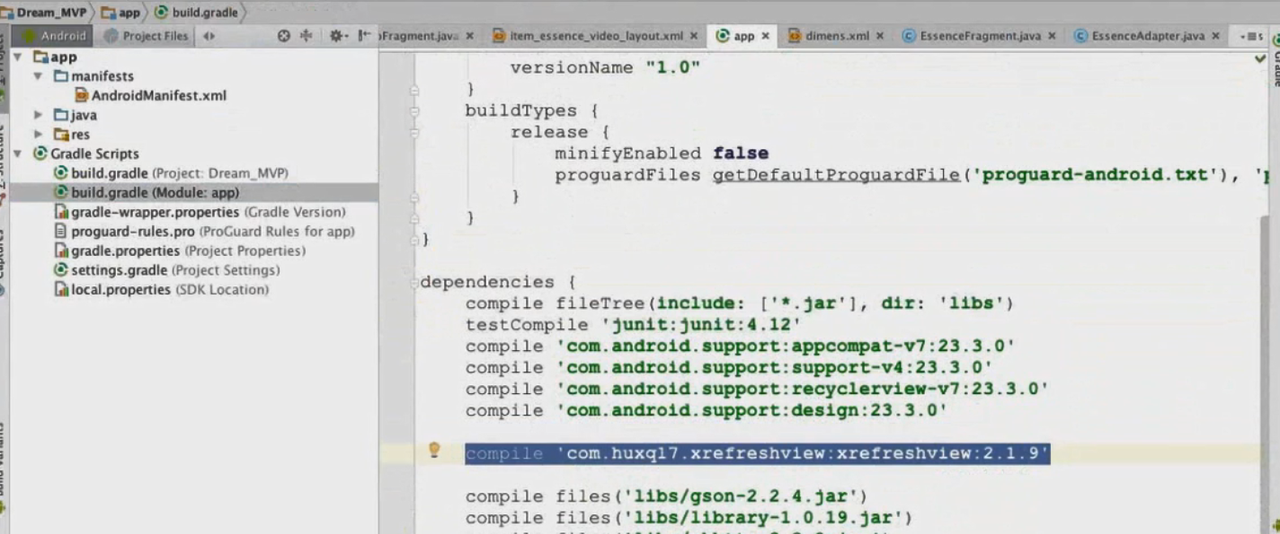Click the inspection status checkmark
Viewport: 1280px width, 534px height.
pos(1260,59)
